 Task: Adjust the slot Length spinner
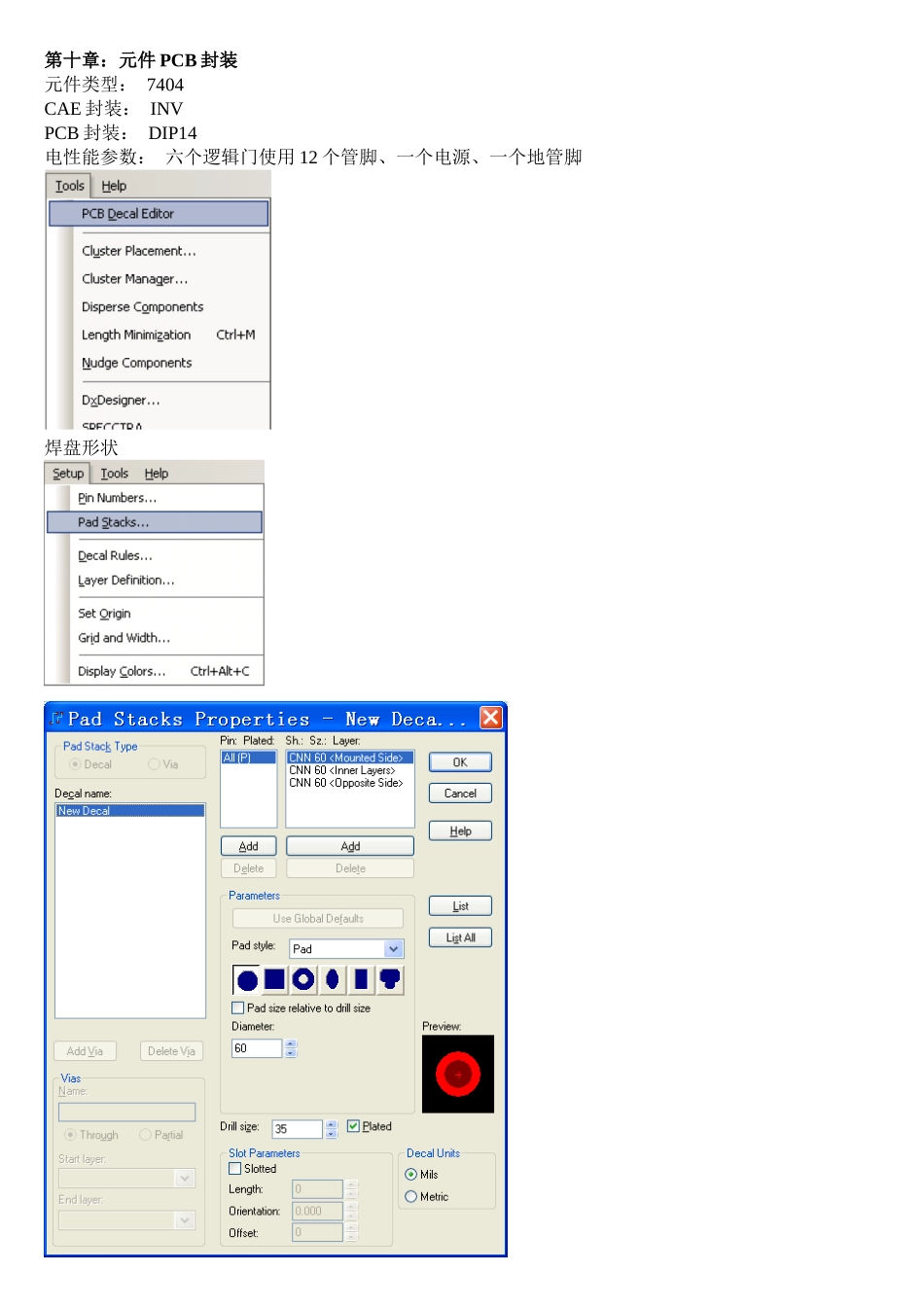(x=351, y=1189)
